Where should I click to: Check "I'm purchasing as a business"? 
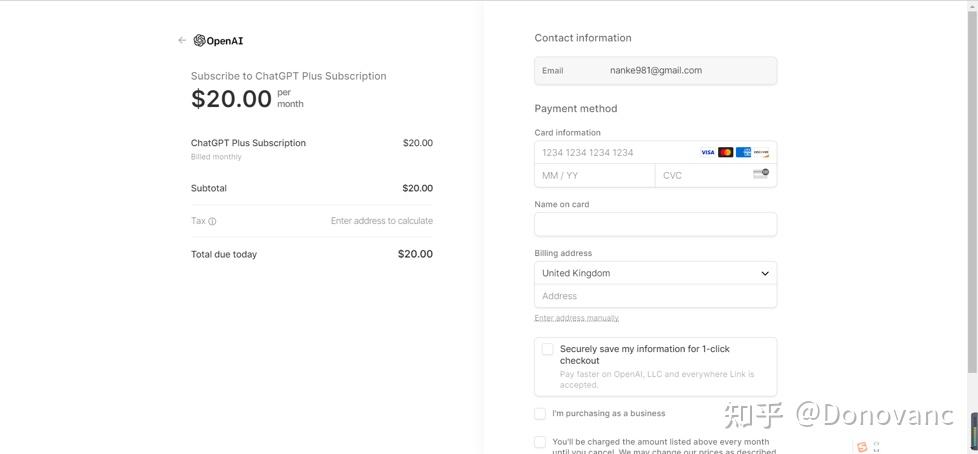(x=540, y=414)
